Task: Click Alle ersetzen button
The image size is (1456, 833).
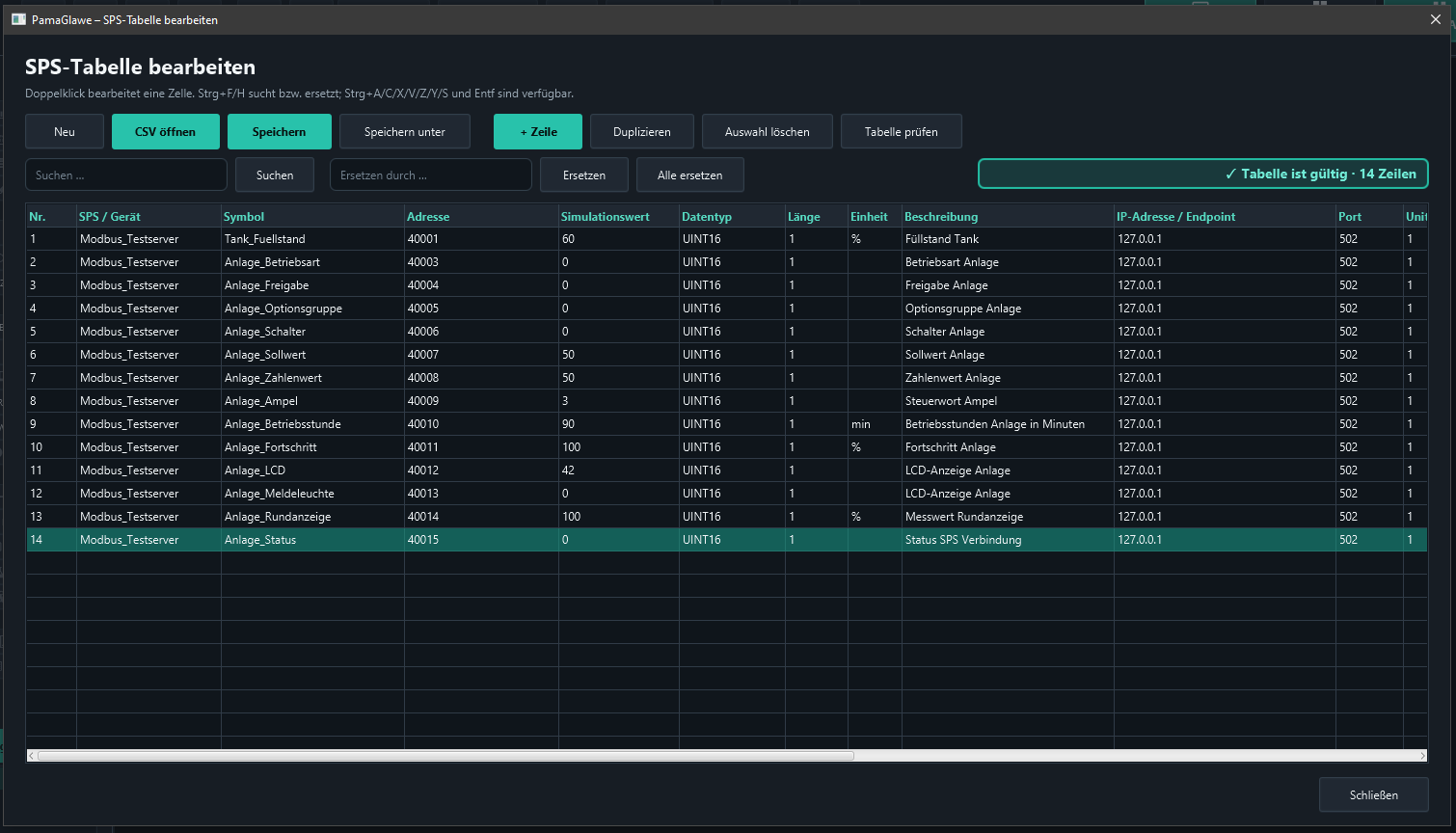Action: click(690, 175)
